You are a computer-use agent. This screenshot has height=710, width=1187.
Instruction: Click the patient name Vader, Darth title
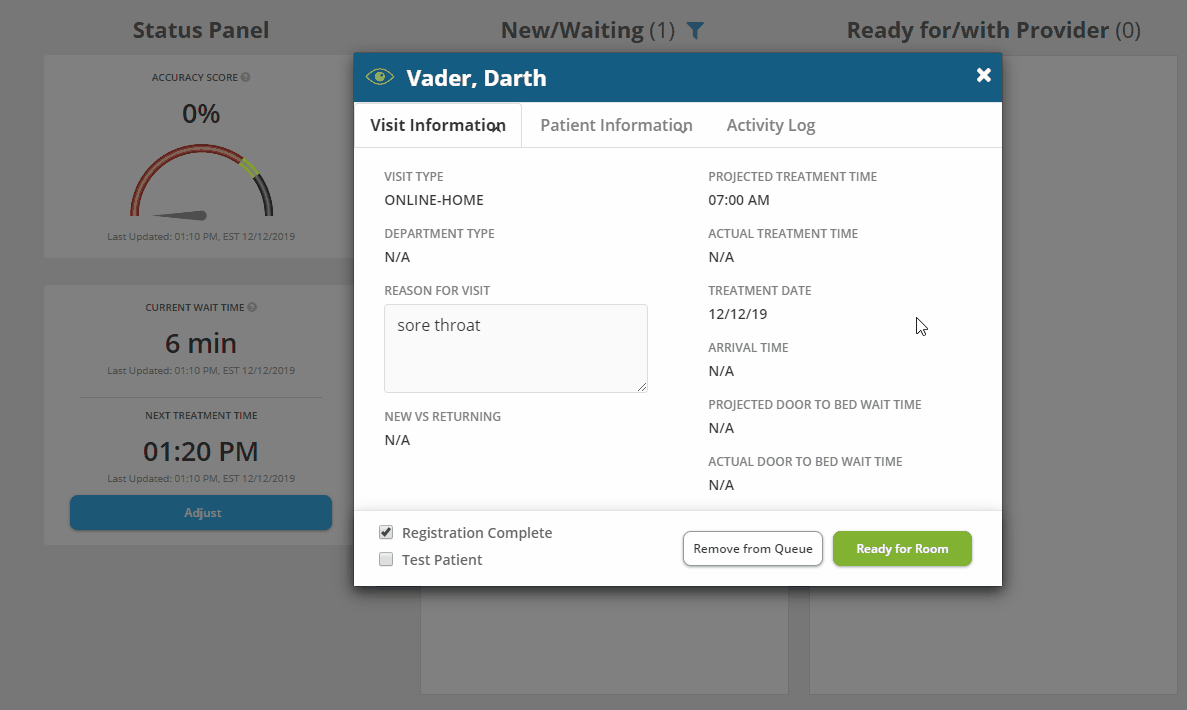[476, 78]
